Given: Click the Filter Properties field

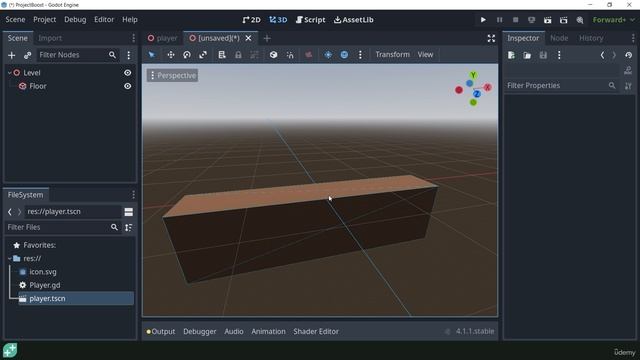Looking at the screenshot, I should (x=562, y=85).
